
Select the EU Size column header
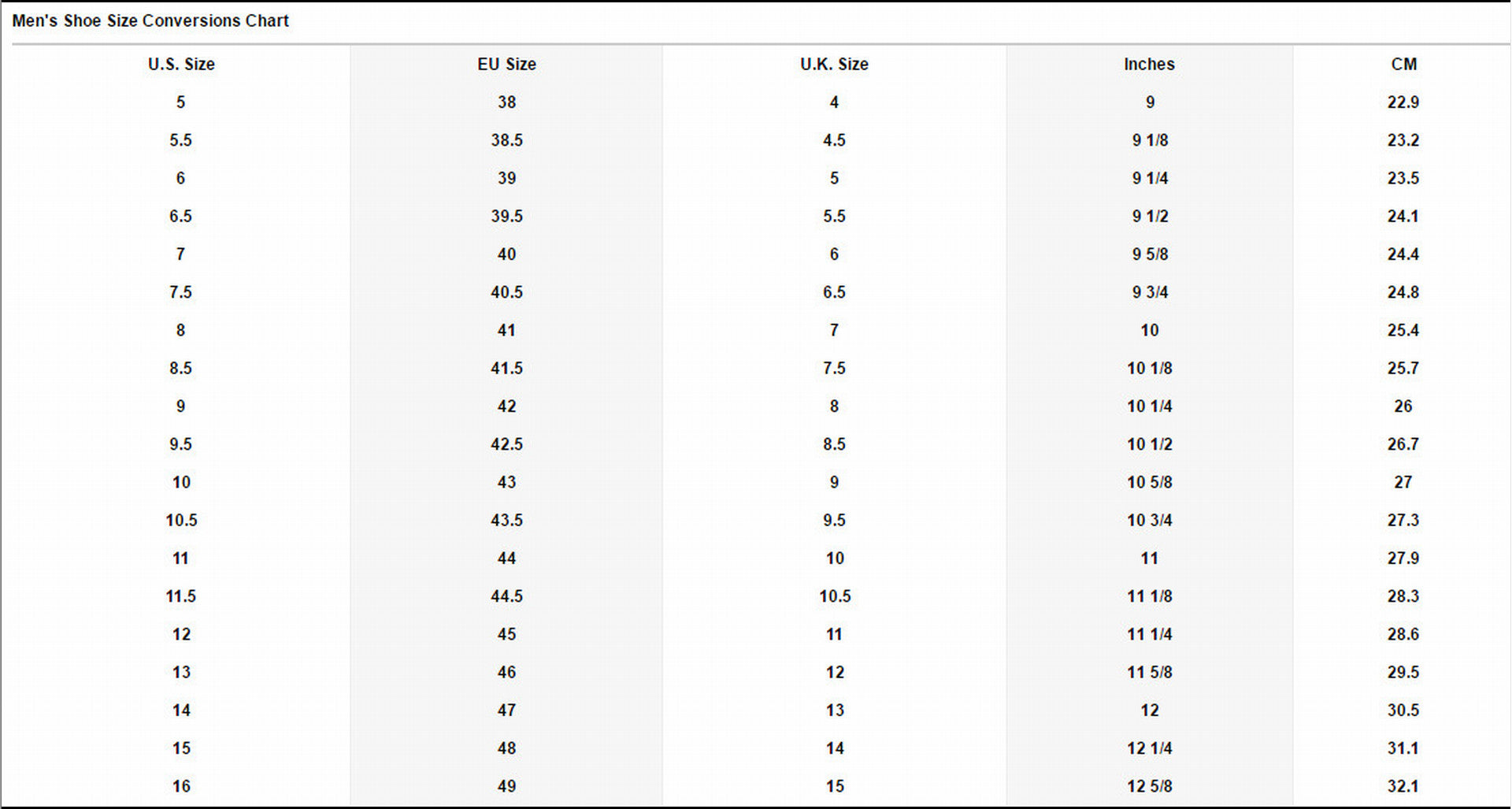coord(506,65)
